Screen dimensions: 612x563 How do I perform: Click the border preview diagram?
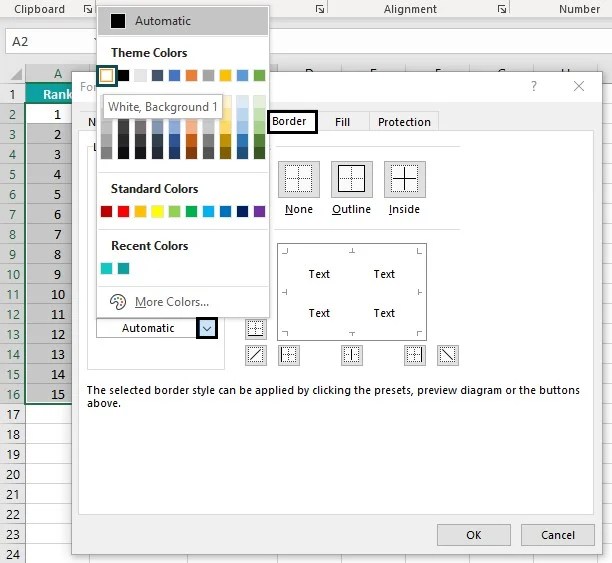click(x=352, y=292)
